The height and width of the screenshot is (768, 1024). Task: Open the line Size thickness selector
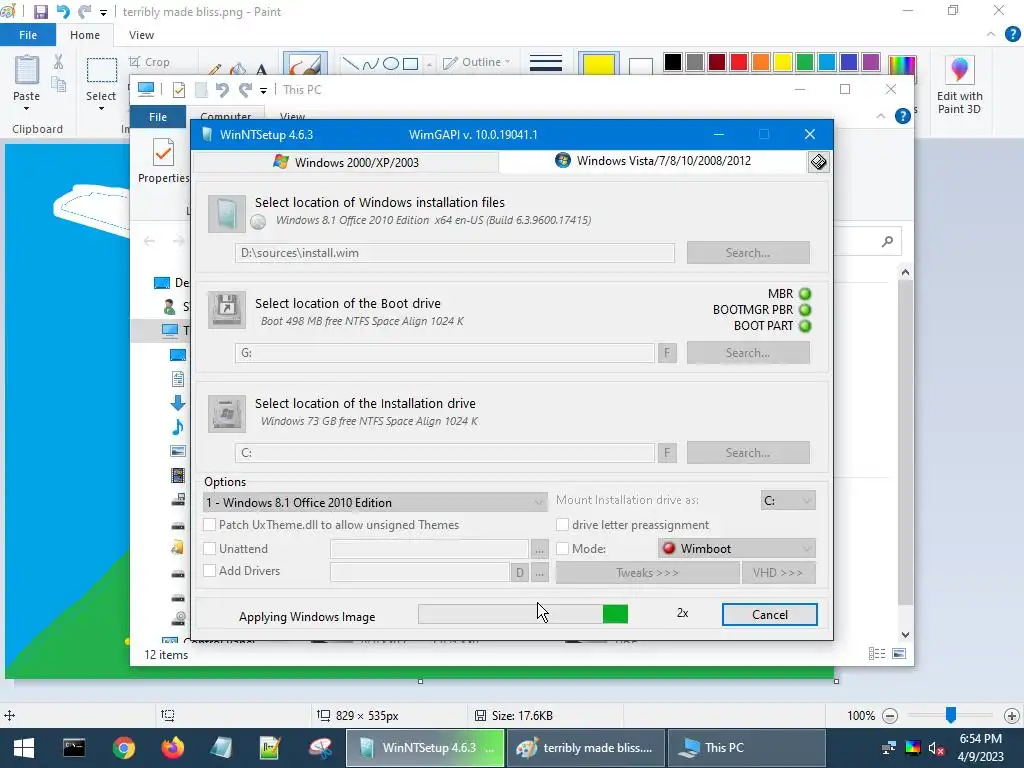[546, 63]
